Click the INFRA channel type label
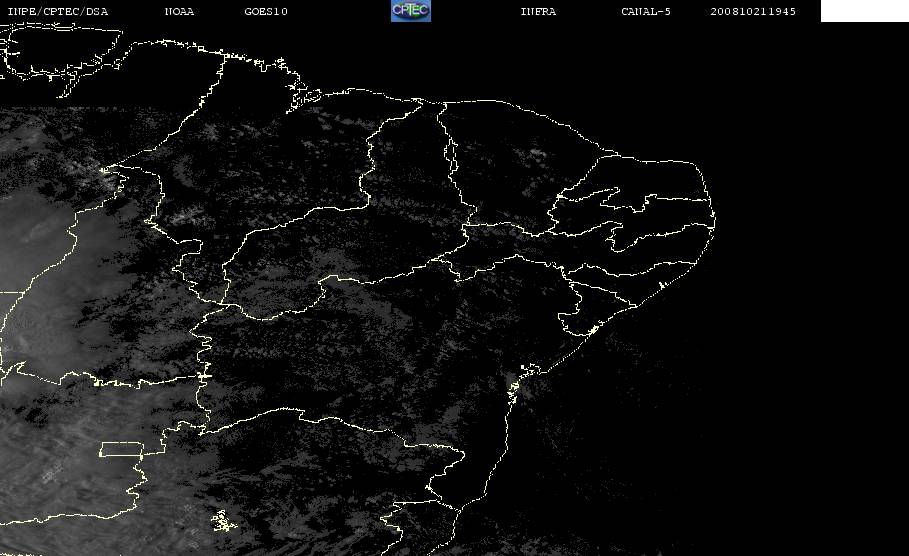This screenshot has width=909, height=556. click(538, 12)
